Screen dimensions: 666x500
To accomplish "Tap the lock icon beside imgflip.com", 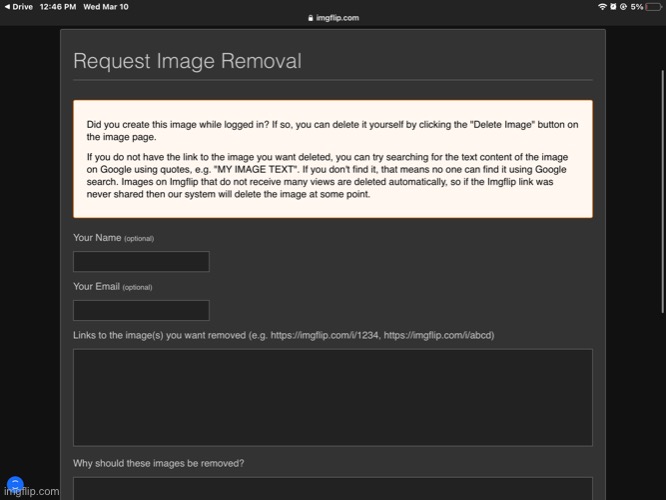I will [x=310, y=18].
